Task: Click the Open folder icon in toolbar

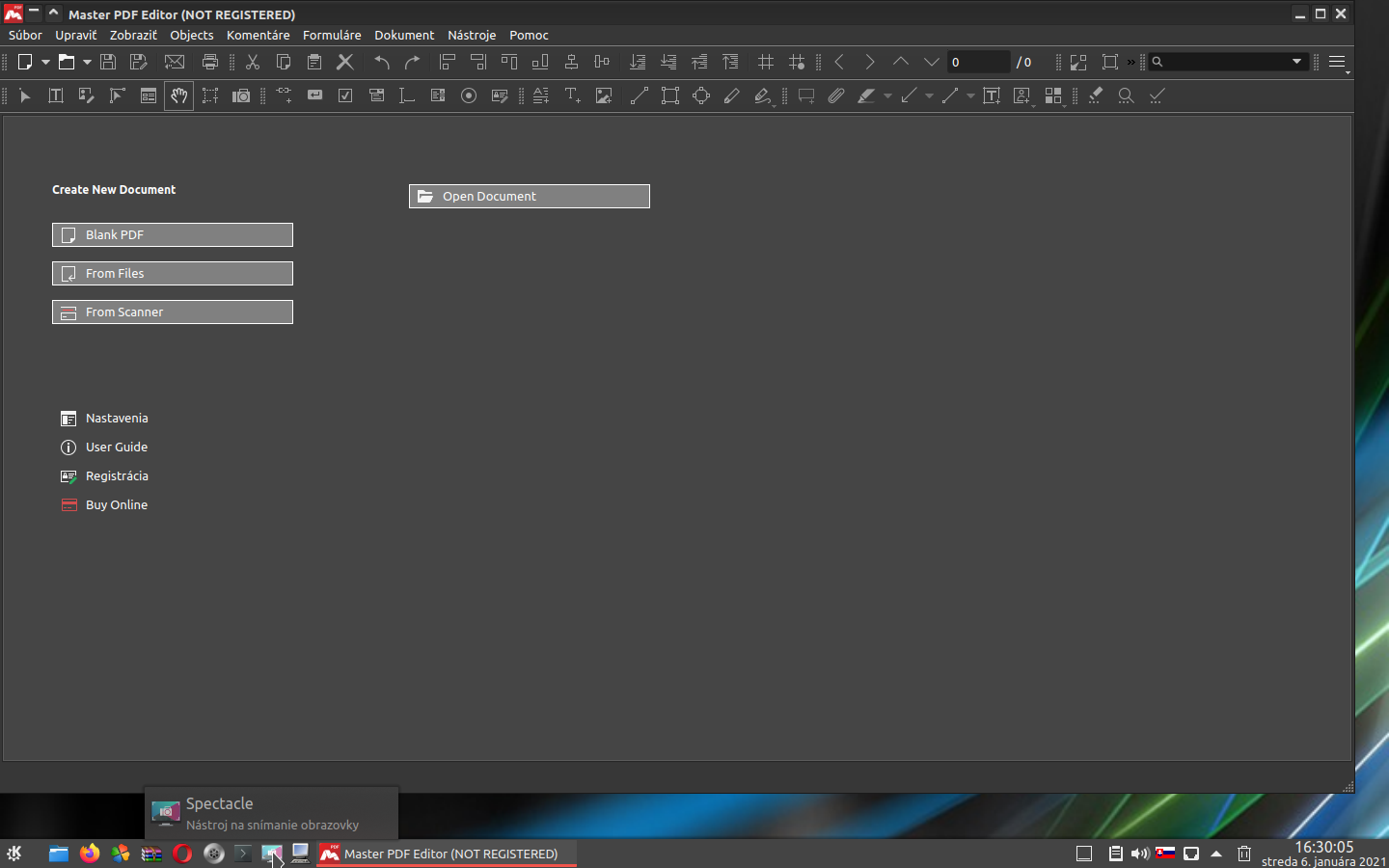Action: pos(67,62)
